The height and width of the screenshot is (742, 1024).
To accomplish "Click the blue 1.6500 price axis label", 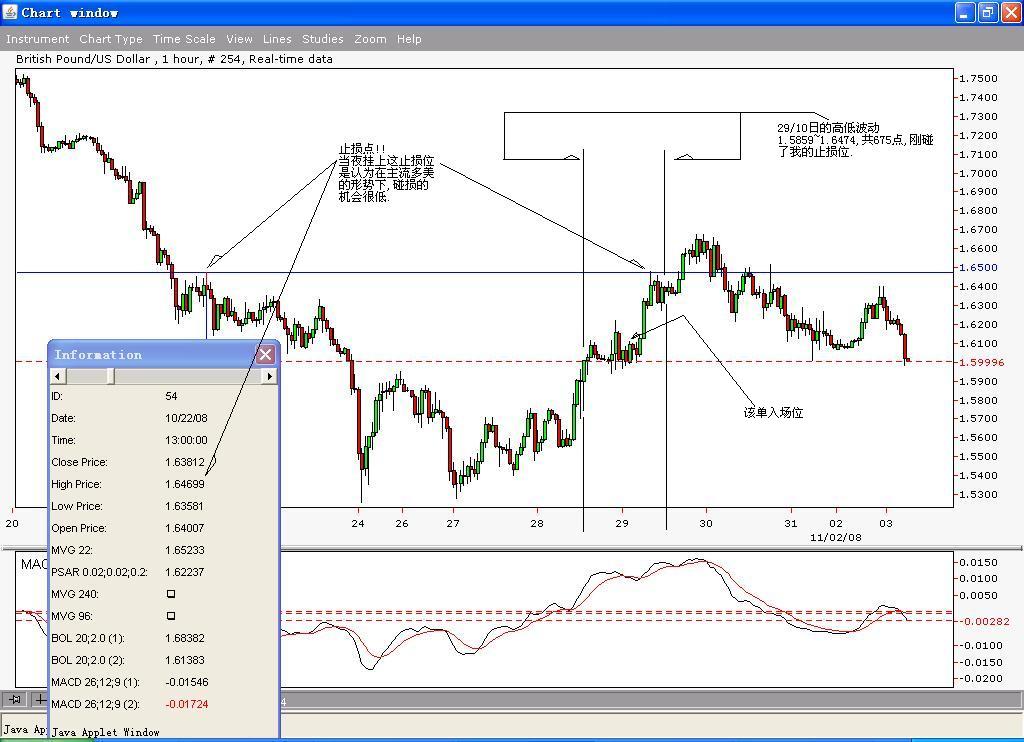I will pos(978,268).
